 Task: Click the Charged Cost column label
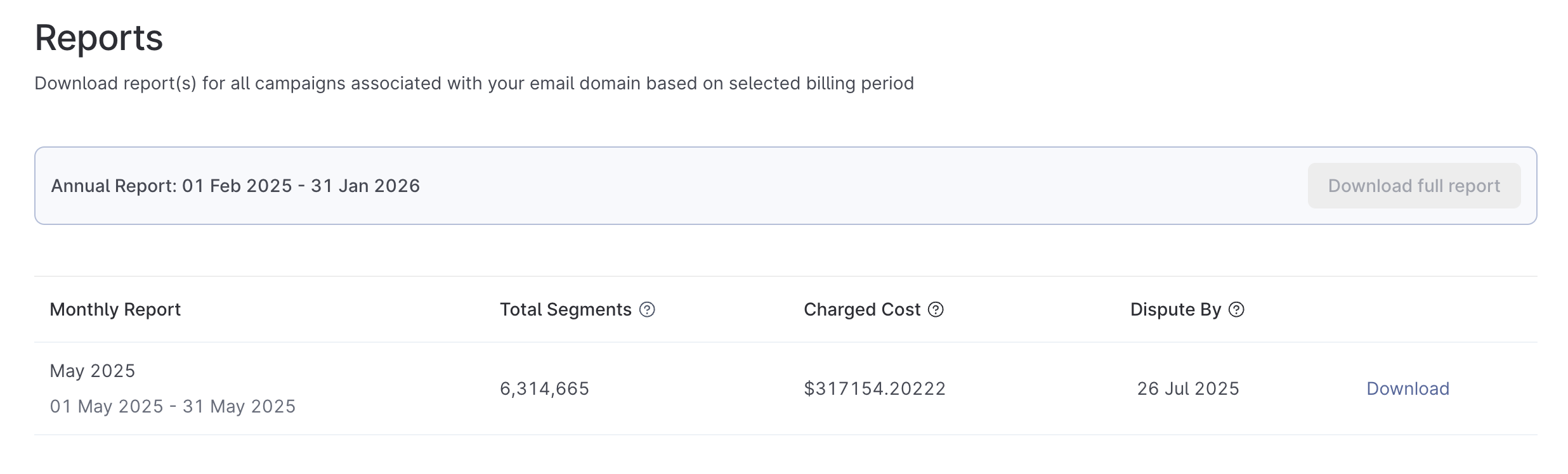(x=862, y=309)
